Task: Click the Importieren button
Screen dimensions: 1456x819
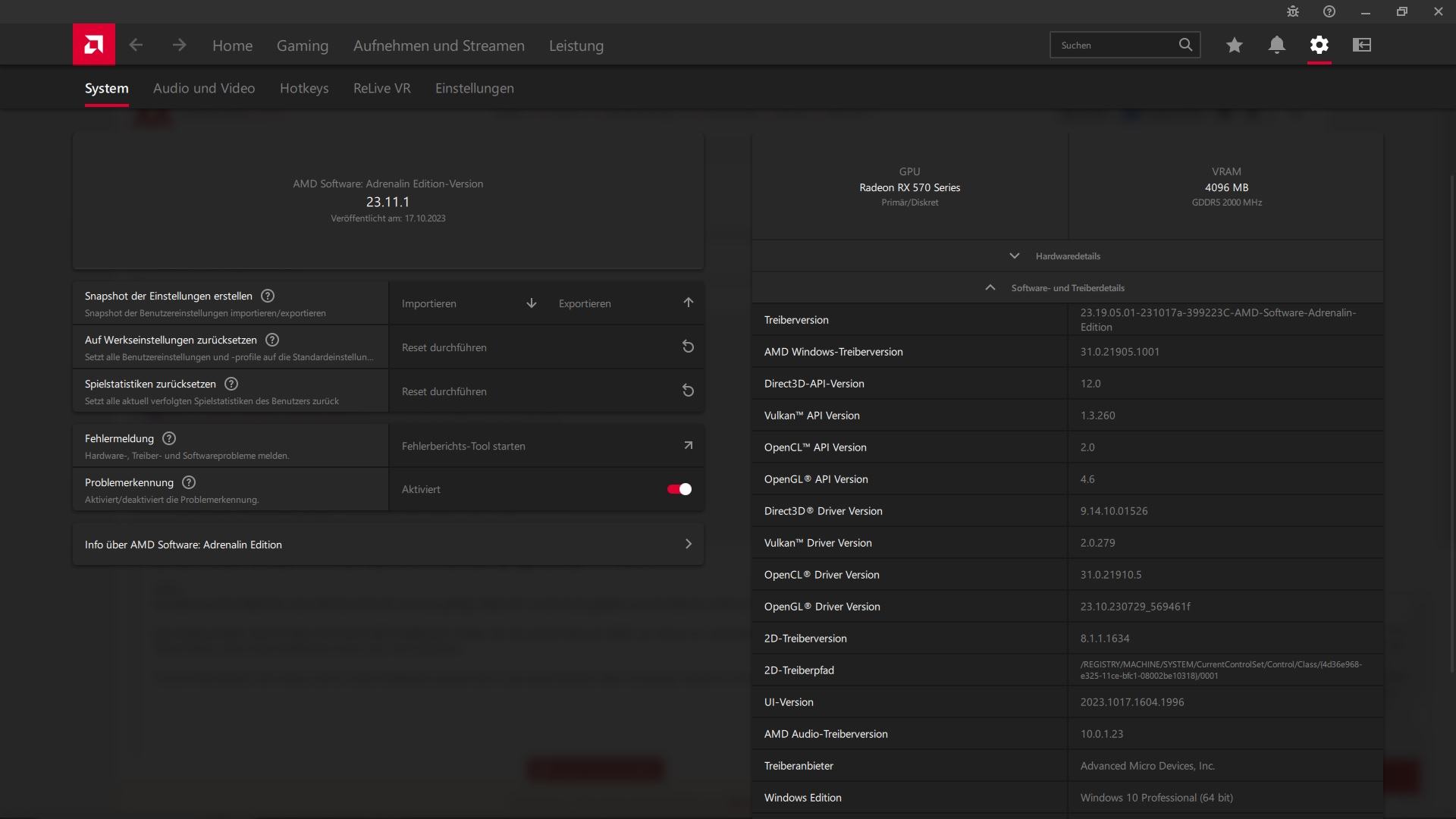Action: point(468,303)
